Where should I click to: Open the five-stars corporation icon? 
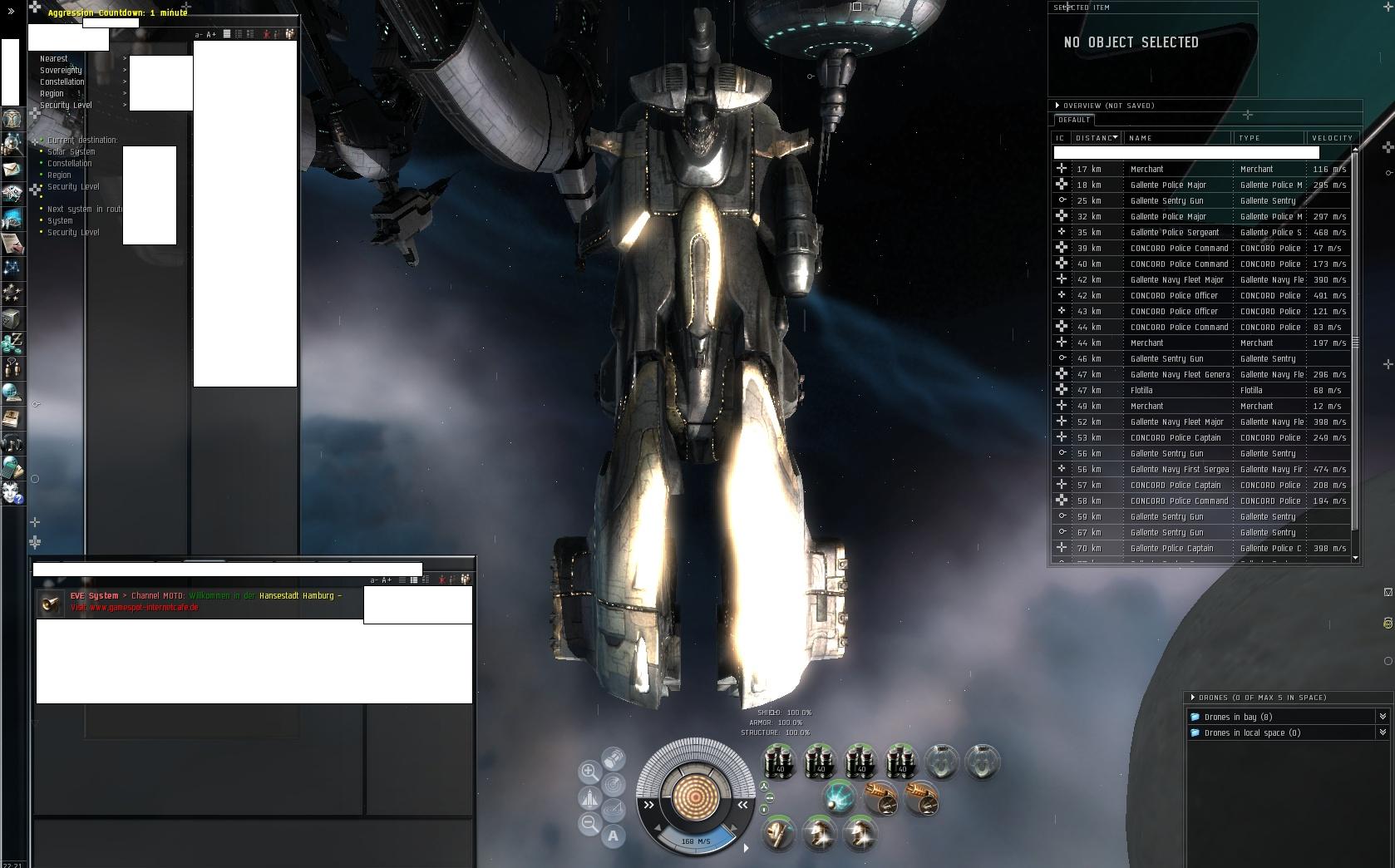coord(12,293)
